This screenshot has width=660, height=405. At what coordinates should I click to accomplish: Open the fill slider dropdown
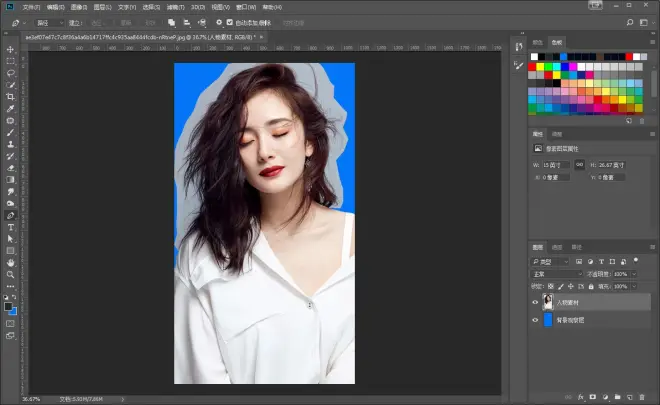pyautogui.click(x=634, y=286)
